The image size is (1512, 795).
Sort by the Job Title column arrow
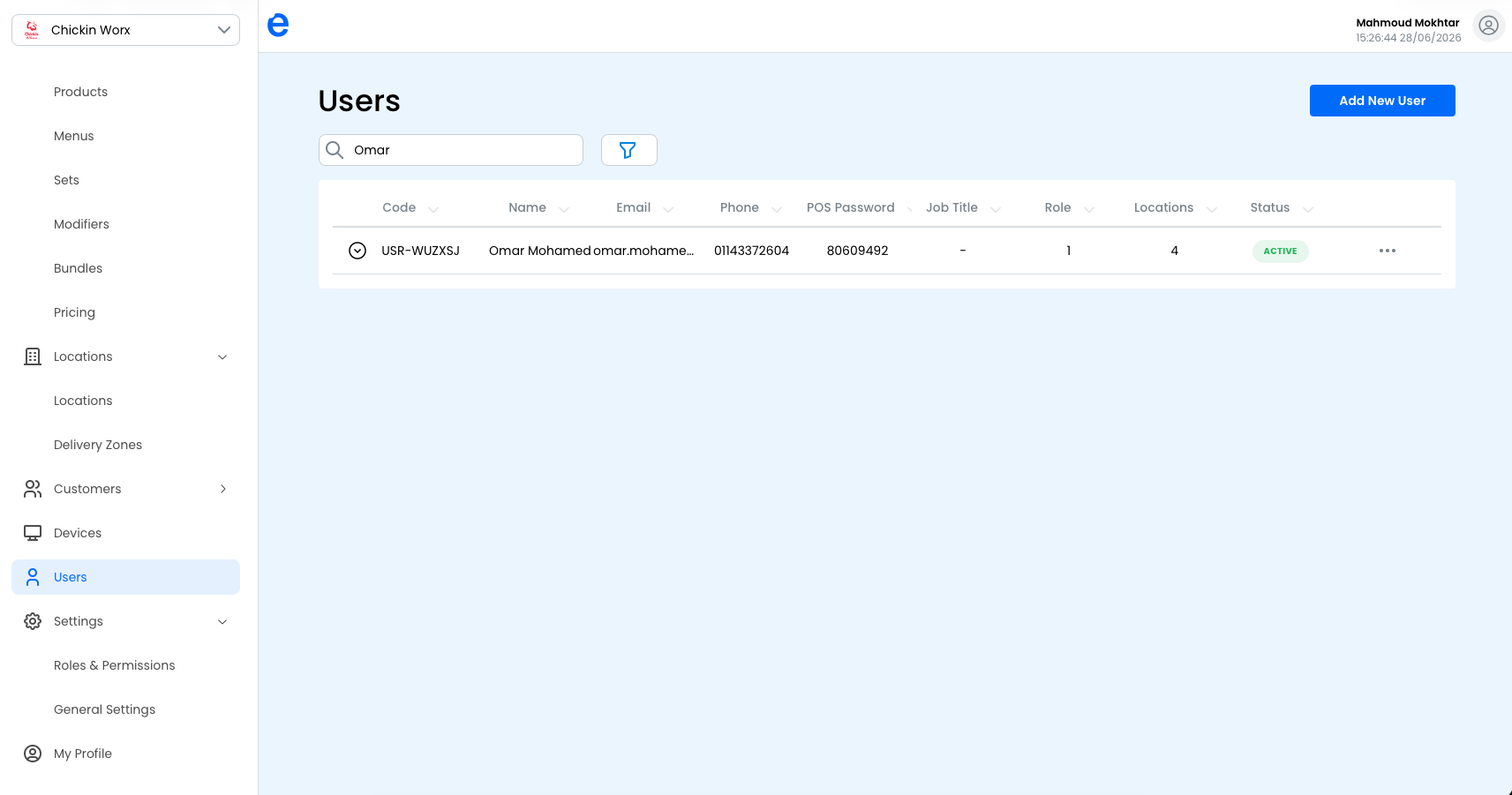tap(996, 209)
